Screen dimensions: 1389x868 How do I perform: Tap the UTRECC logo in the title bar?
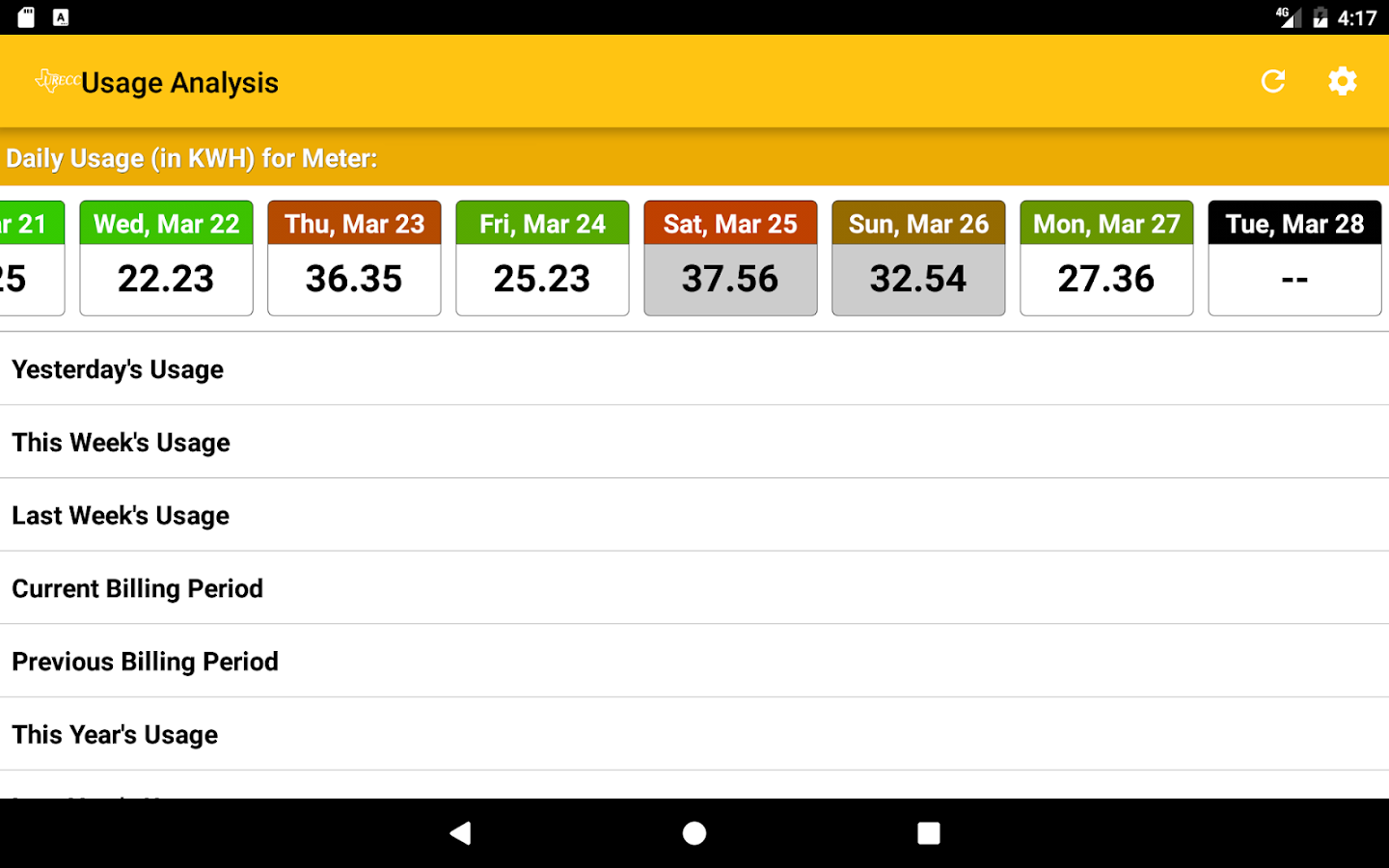[58, 80]
